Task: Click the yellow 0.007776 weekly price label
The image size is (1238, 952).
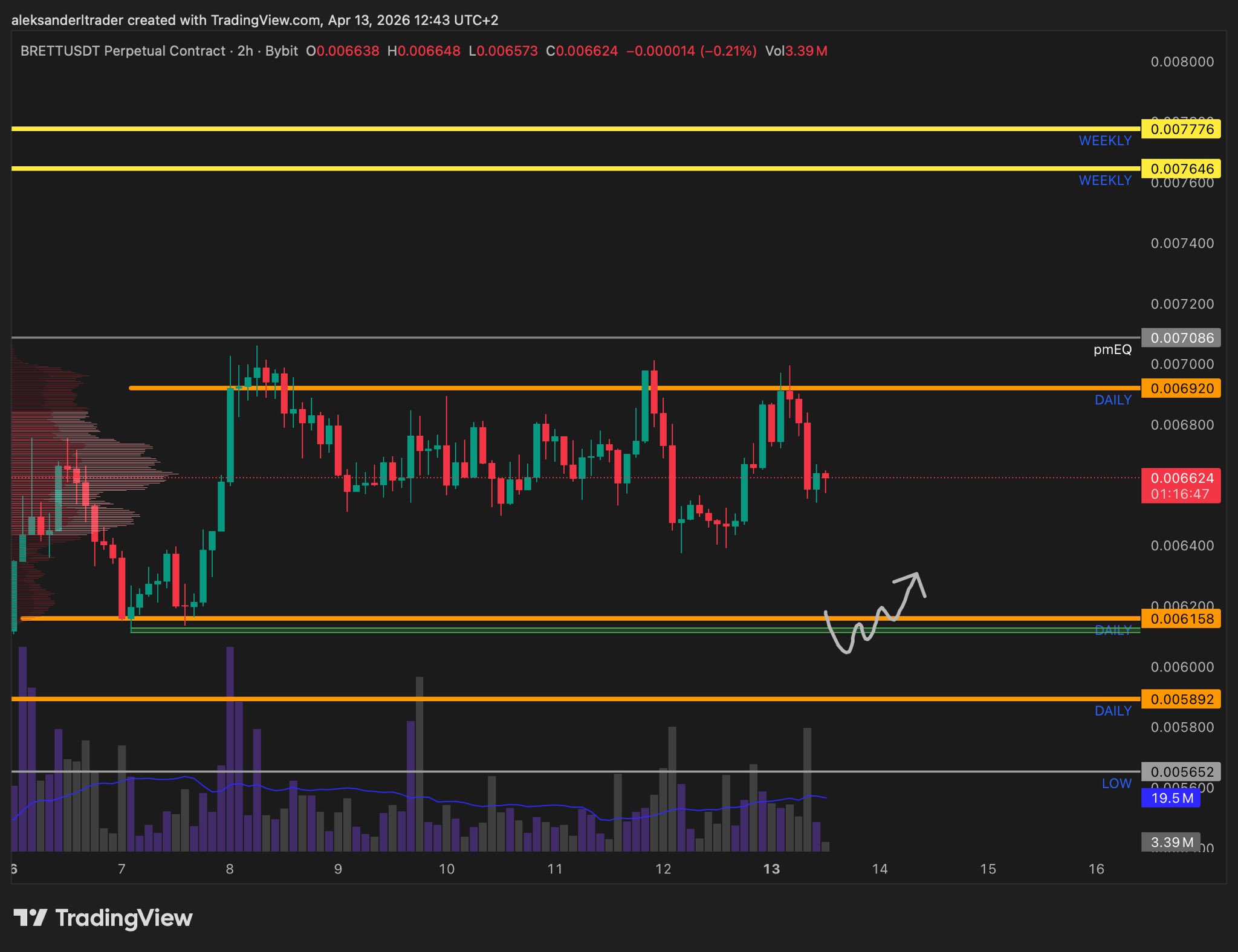Action: (x=1181, y=129)
